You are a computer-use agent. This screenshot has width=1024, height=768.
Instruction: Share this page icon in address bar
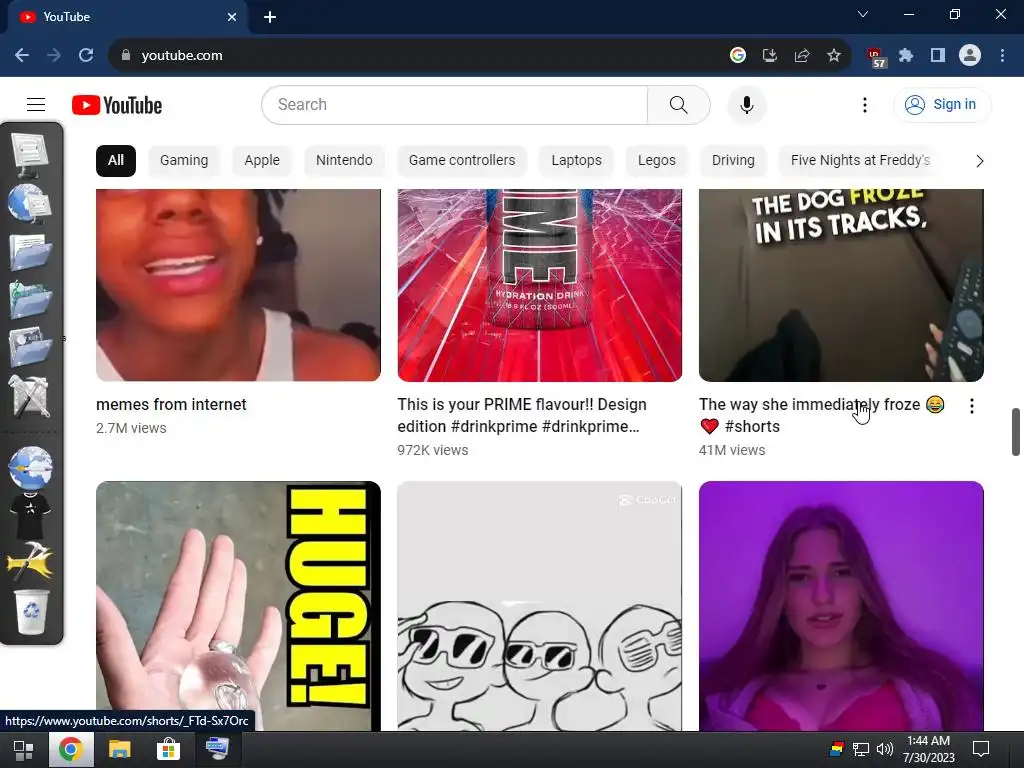[x=802, y=56]
